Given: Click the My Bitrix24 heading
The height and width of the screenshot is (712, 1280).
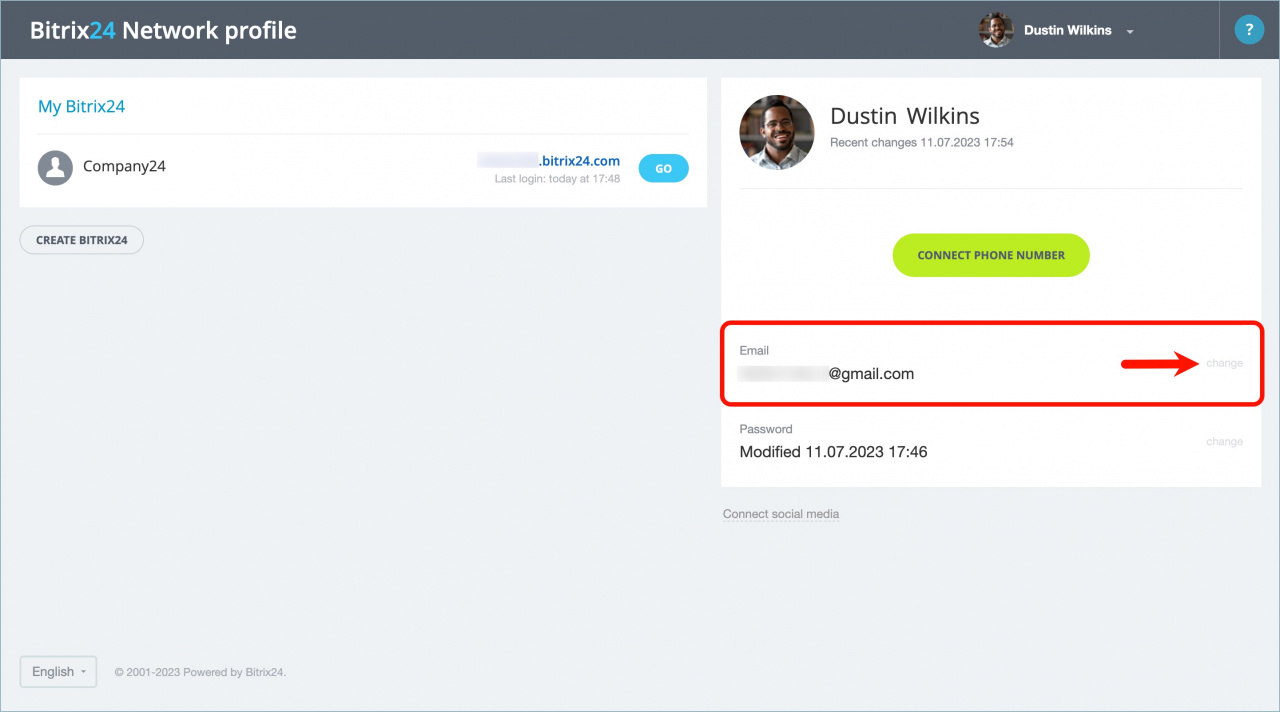Looking at the screenshot, I should coord(81,106).
